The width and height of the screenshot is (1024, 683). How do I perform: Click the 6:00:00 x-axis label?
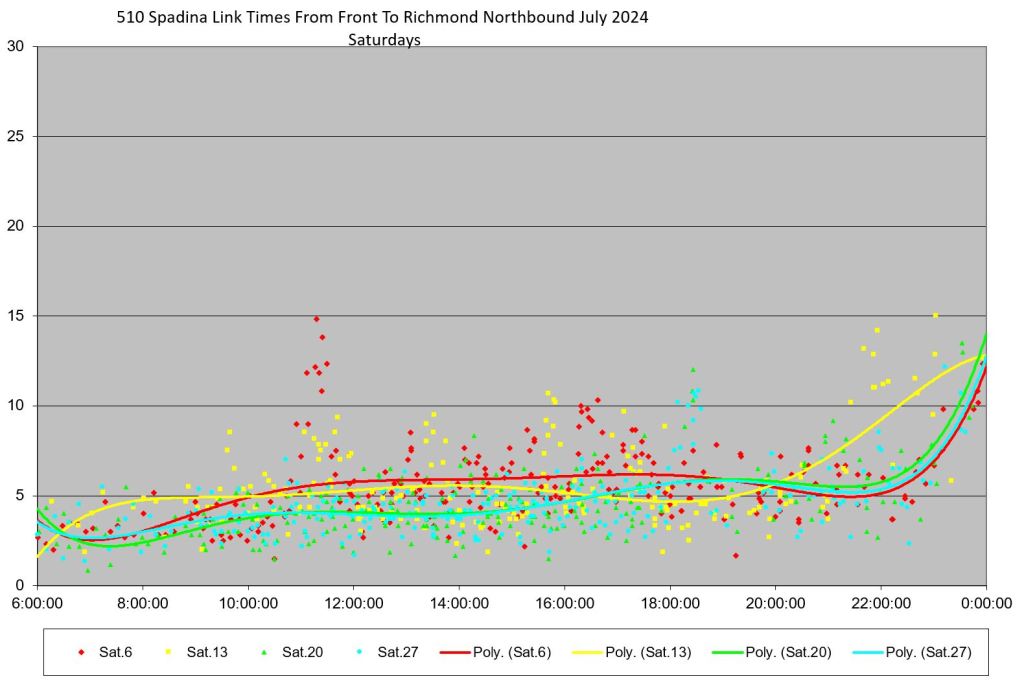click(37, 603)
